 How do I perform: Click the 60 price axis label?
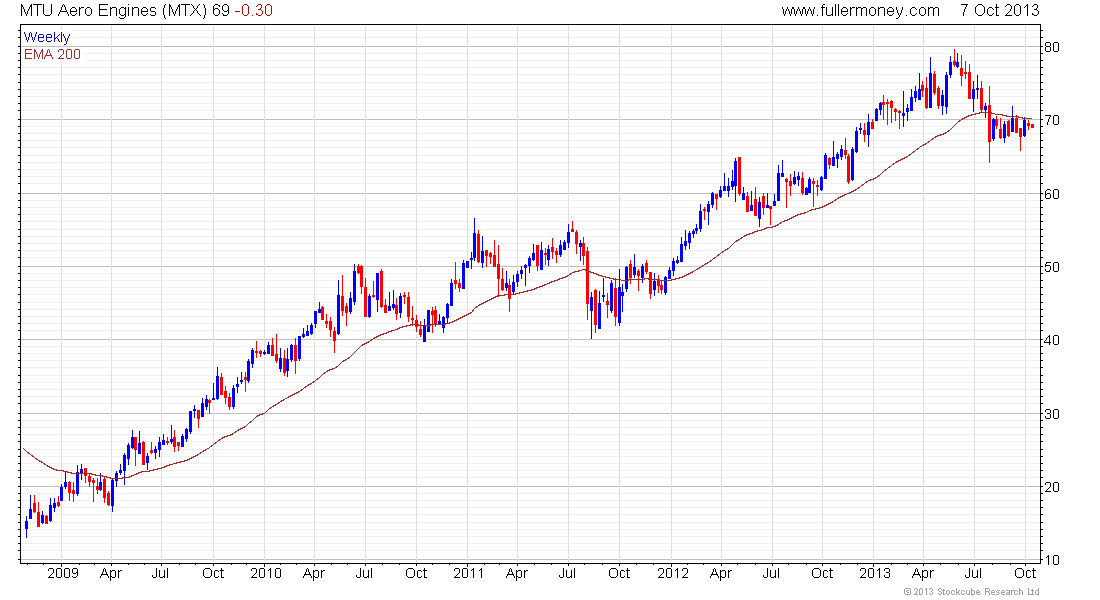point(1052,194)
